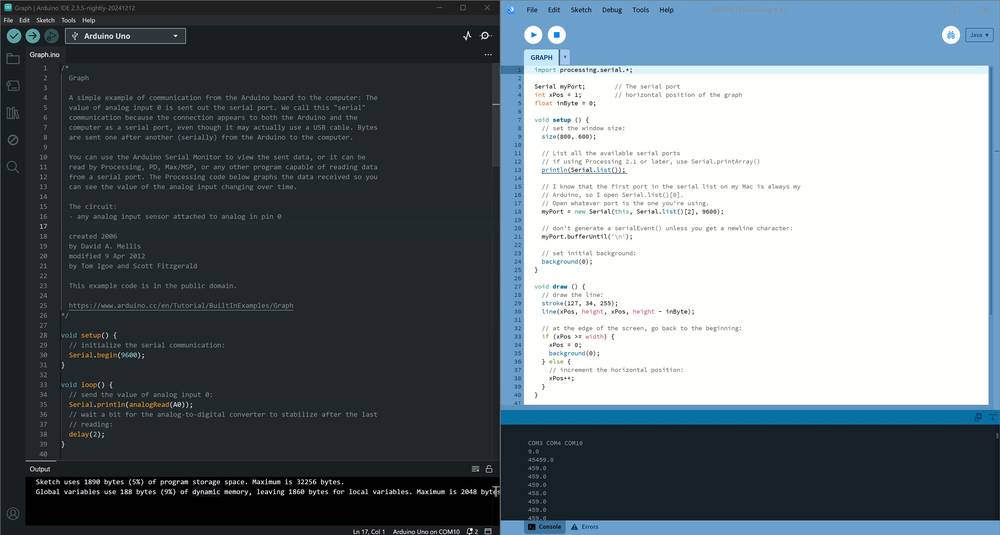The height and width of the screenshot is (535, 1000).
Task: Click the Upload arrow button in Arduino IDE
Action: coord(33,36)
